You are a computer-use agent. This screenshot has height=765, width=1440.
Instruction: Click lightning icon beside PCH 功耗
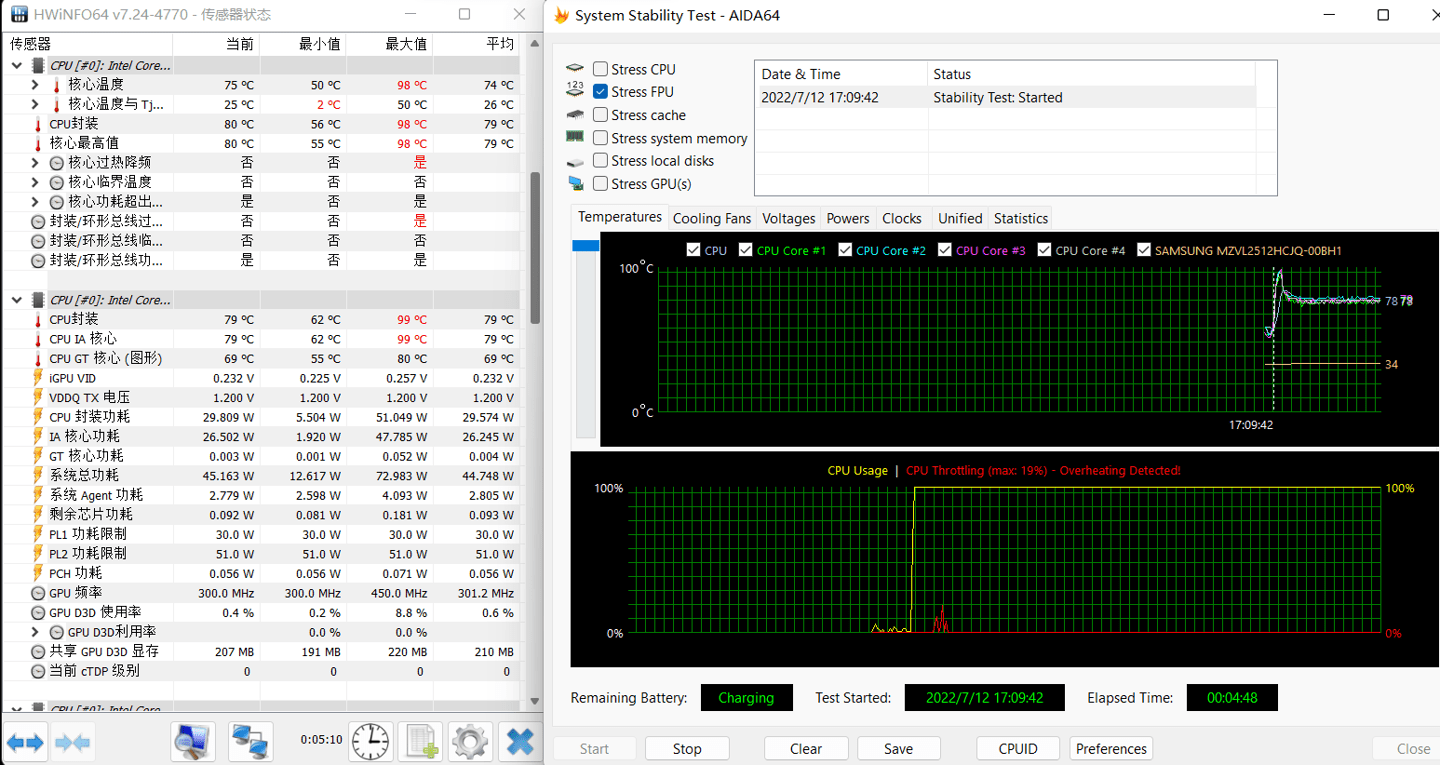pyautogui.click(x=38, y=573)
